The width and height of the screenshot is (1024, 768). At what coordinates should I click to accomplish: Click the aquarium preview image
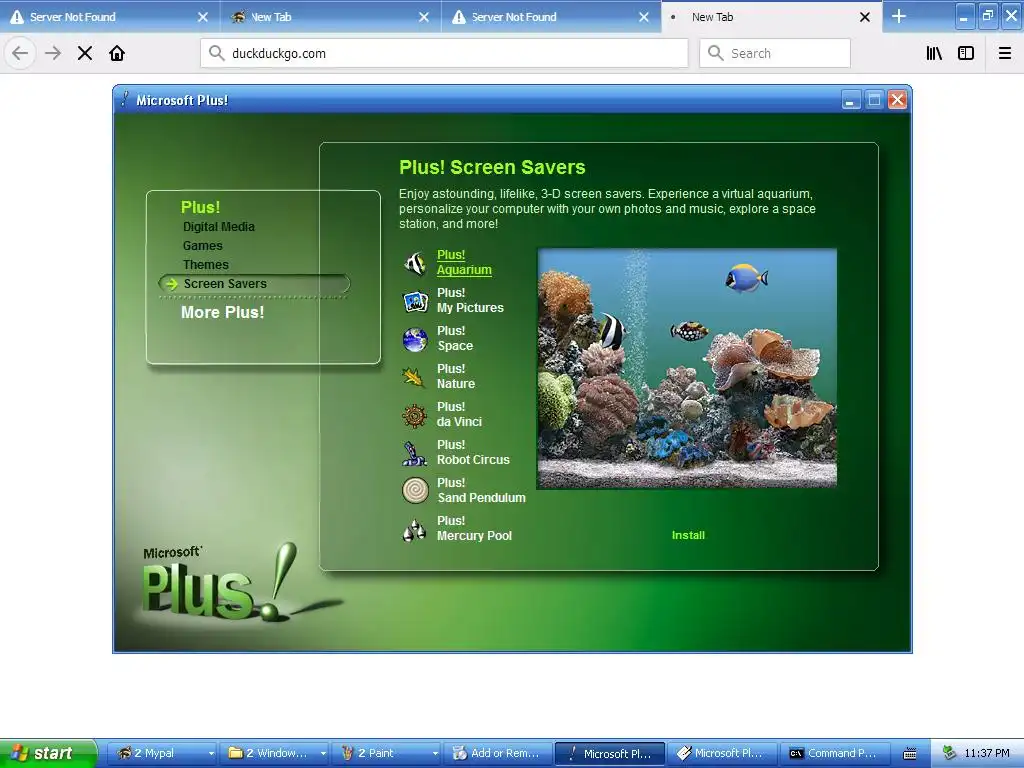click(x=686, y=368)
